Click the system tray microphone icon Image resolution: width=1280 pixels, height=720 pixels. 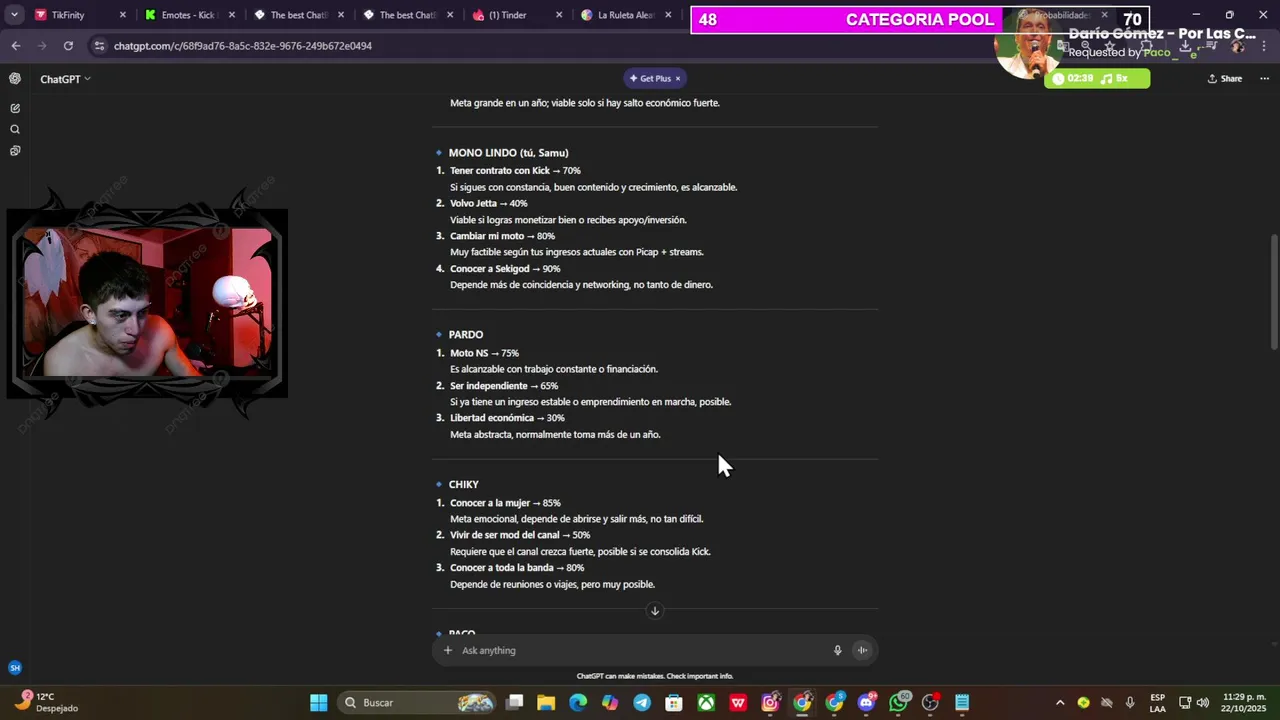click(x=1130, y=703)
